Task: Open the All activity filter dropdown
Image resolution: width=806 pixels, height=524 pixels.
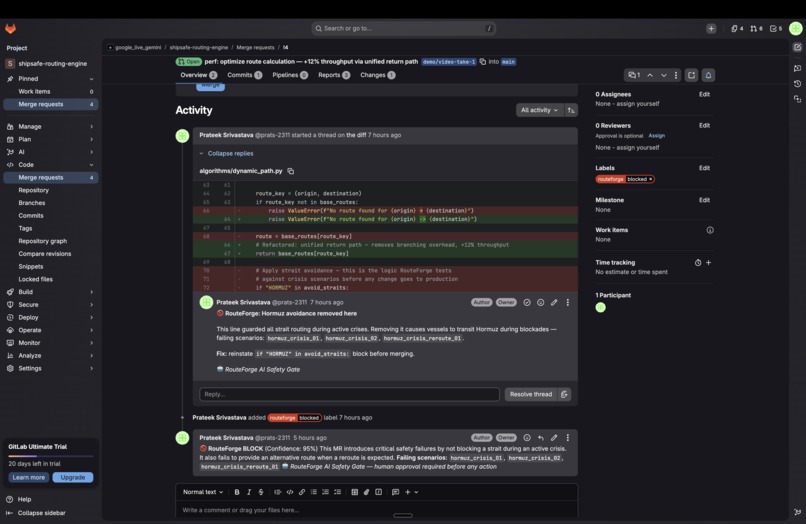Action: click(x=539, y=110)
